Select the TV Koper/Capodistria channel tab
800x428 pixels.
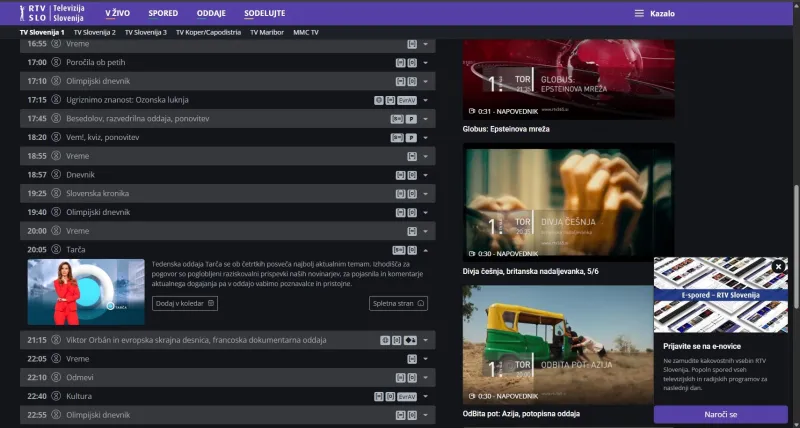[208, 32]
